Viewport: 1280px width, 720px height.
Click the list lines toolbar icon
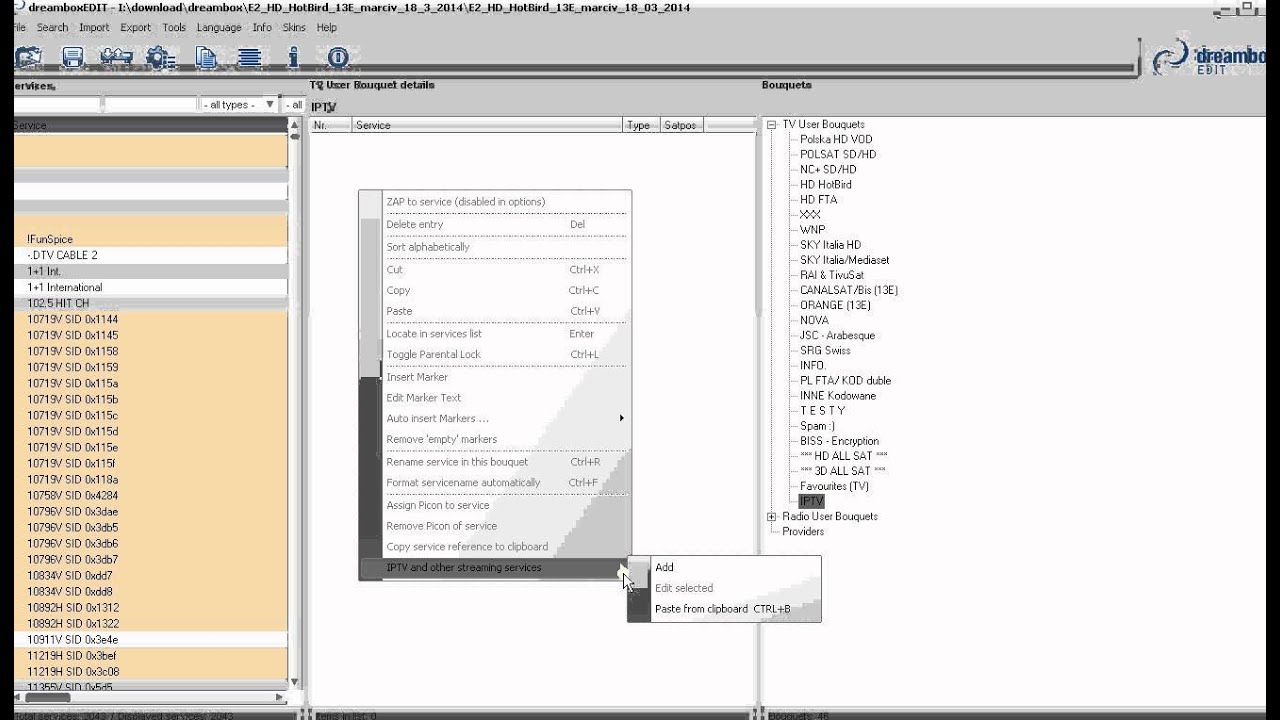point(250,58)
